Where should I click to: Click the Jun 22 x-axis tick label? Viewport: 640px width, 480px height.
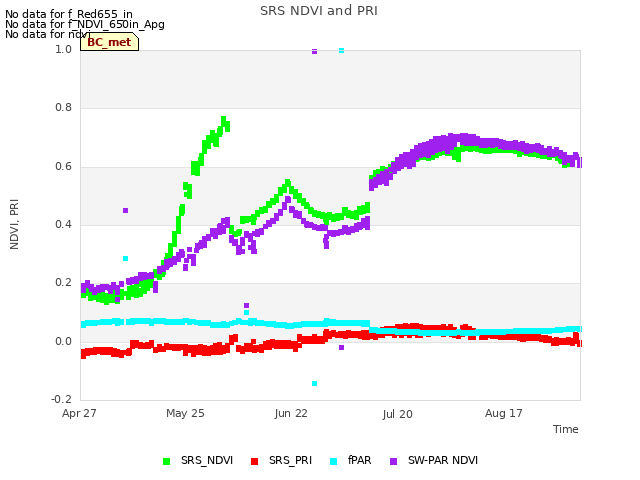click(291, 413)
